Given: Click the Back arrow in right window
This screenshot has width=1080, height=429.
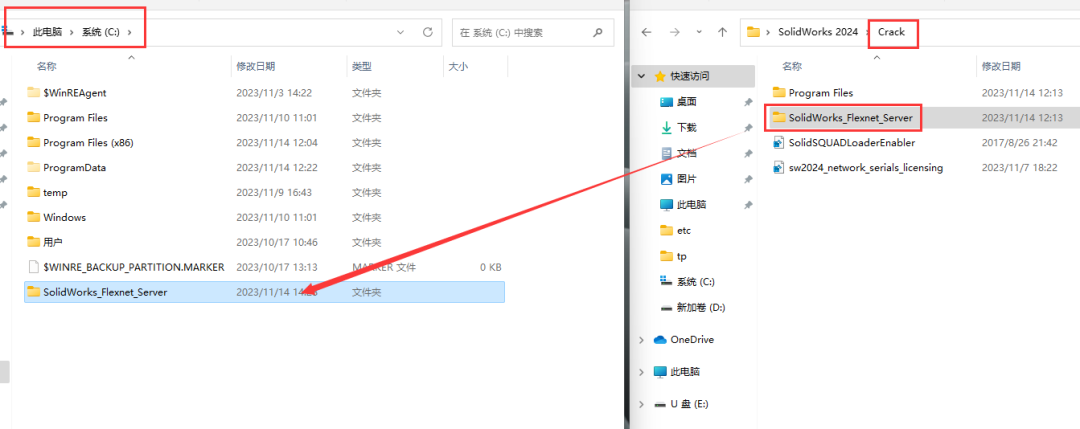Looking at the screenshot, I should [x=647, y=32].
